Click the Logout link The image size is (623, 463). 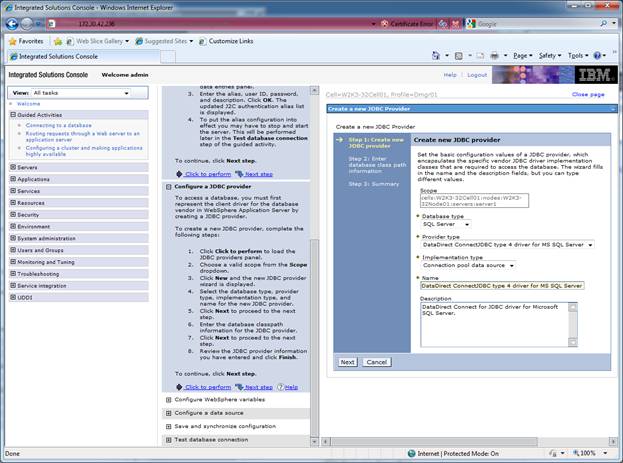pyautogui.click(x=476, y=75)
